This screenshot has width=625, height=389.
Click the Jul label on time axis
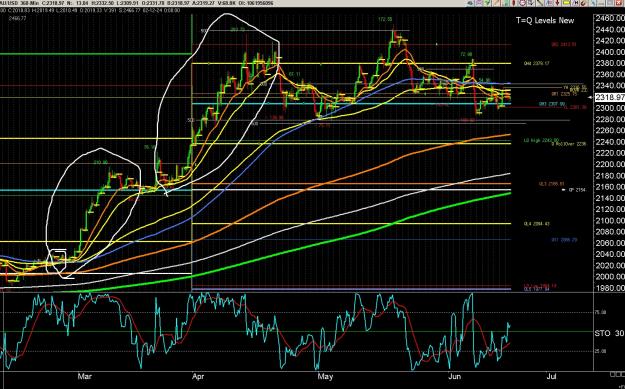point(551,376)
